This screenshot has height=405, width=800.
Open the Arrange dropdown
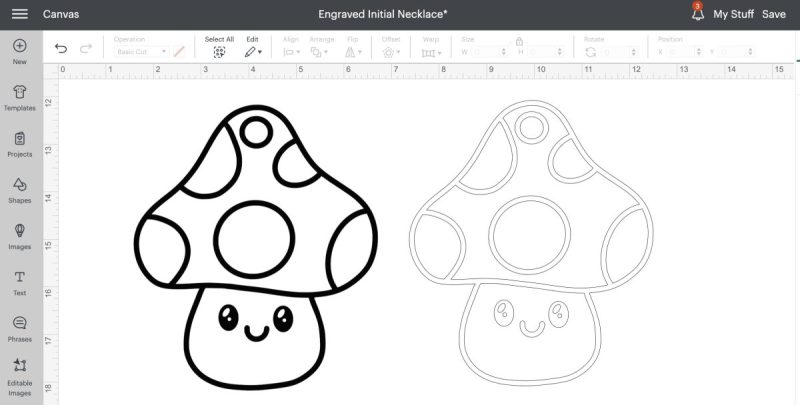tap(319, 52)
